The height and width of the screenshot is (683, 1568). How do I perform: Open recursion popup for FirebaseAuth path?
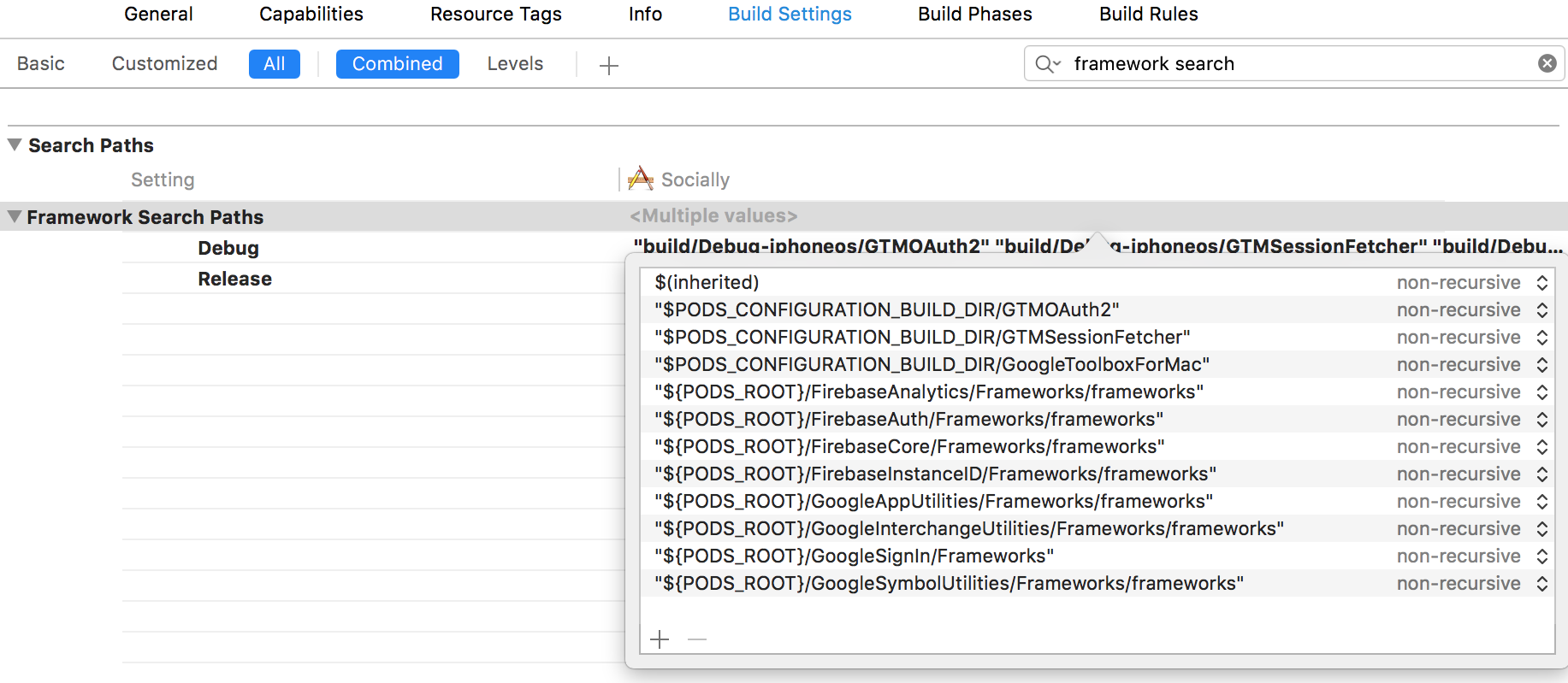(x=1541, y=420)
